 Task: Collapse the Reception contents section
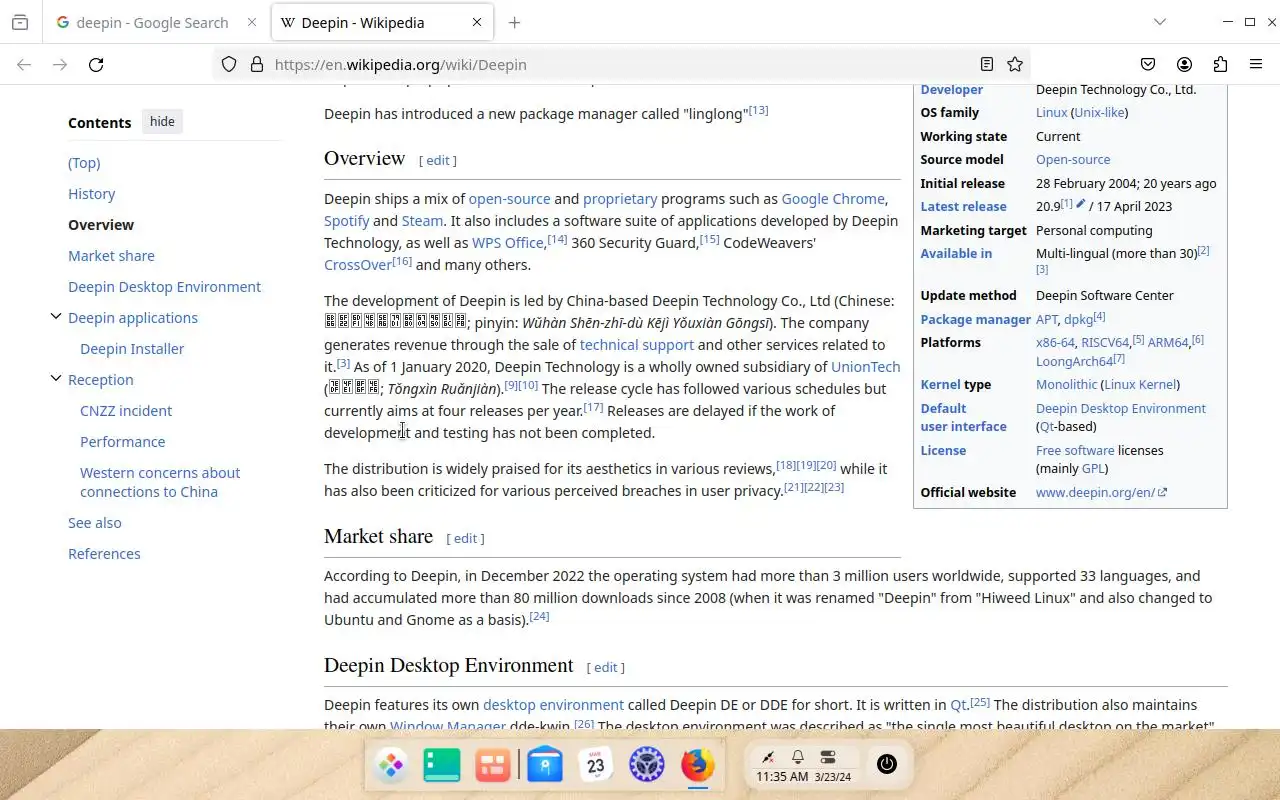click(x=56, y=379)
